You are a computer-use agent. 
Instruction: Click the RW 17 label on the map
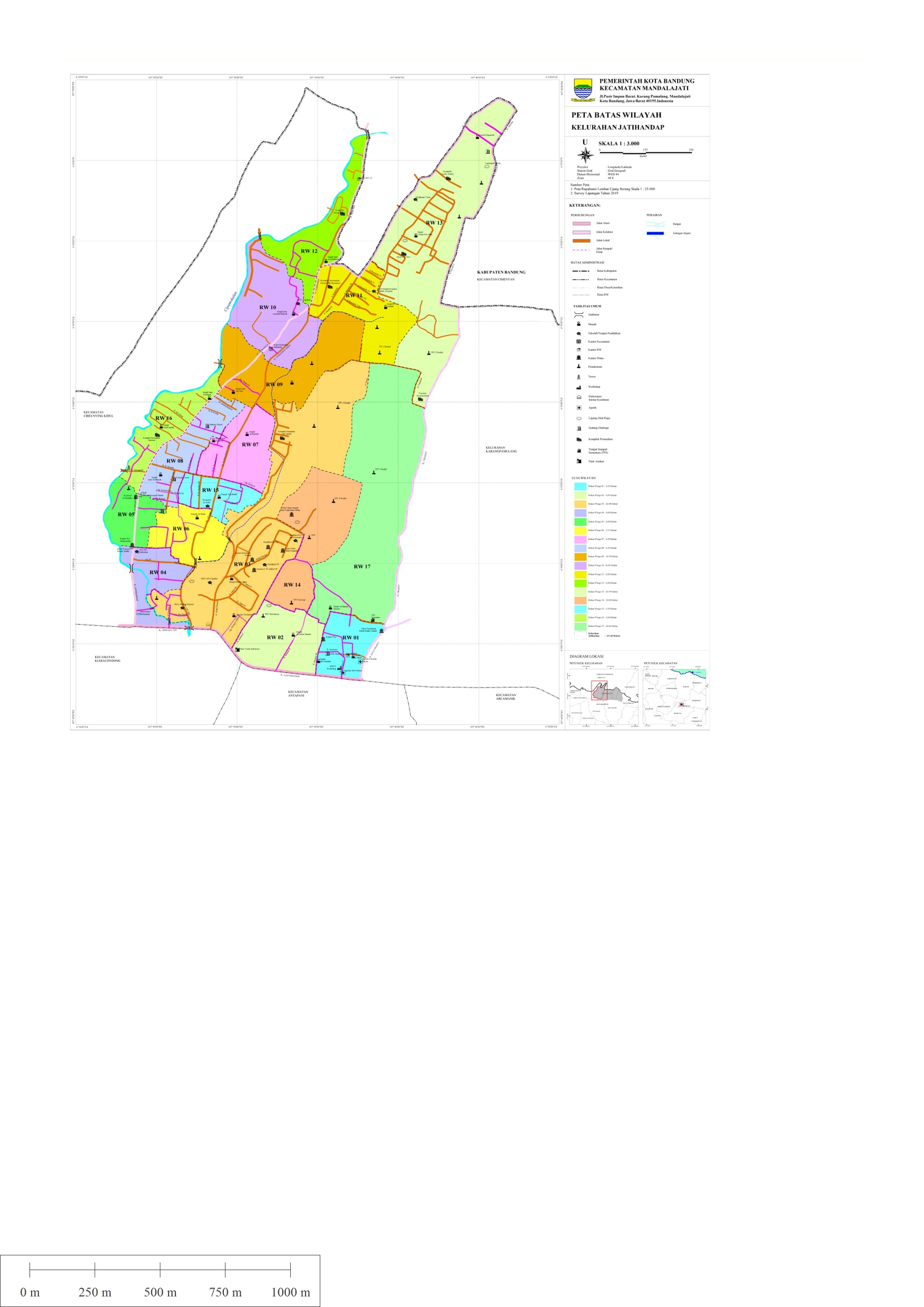click(x=361, y=566)
